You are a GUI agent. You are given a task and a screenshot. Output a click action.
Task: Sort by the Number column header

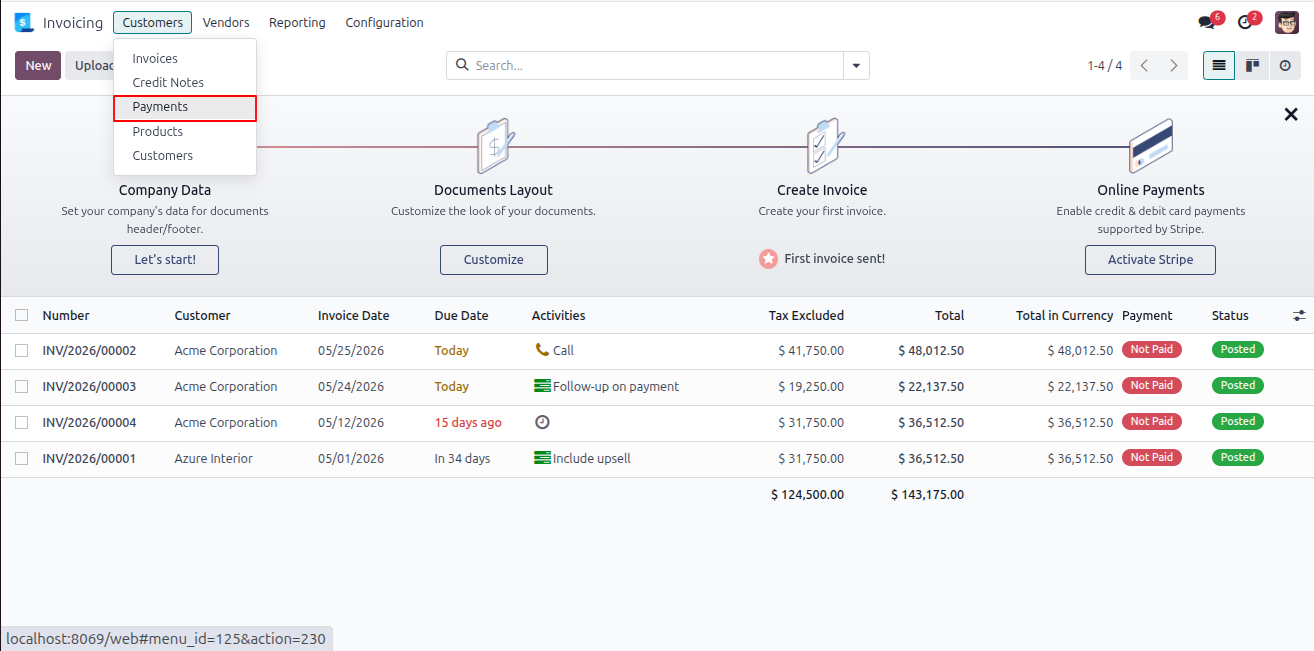pos(66,315)
